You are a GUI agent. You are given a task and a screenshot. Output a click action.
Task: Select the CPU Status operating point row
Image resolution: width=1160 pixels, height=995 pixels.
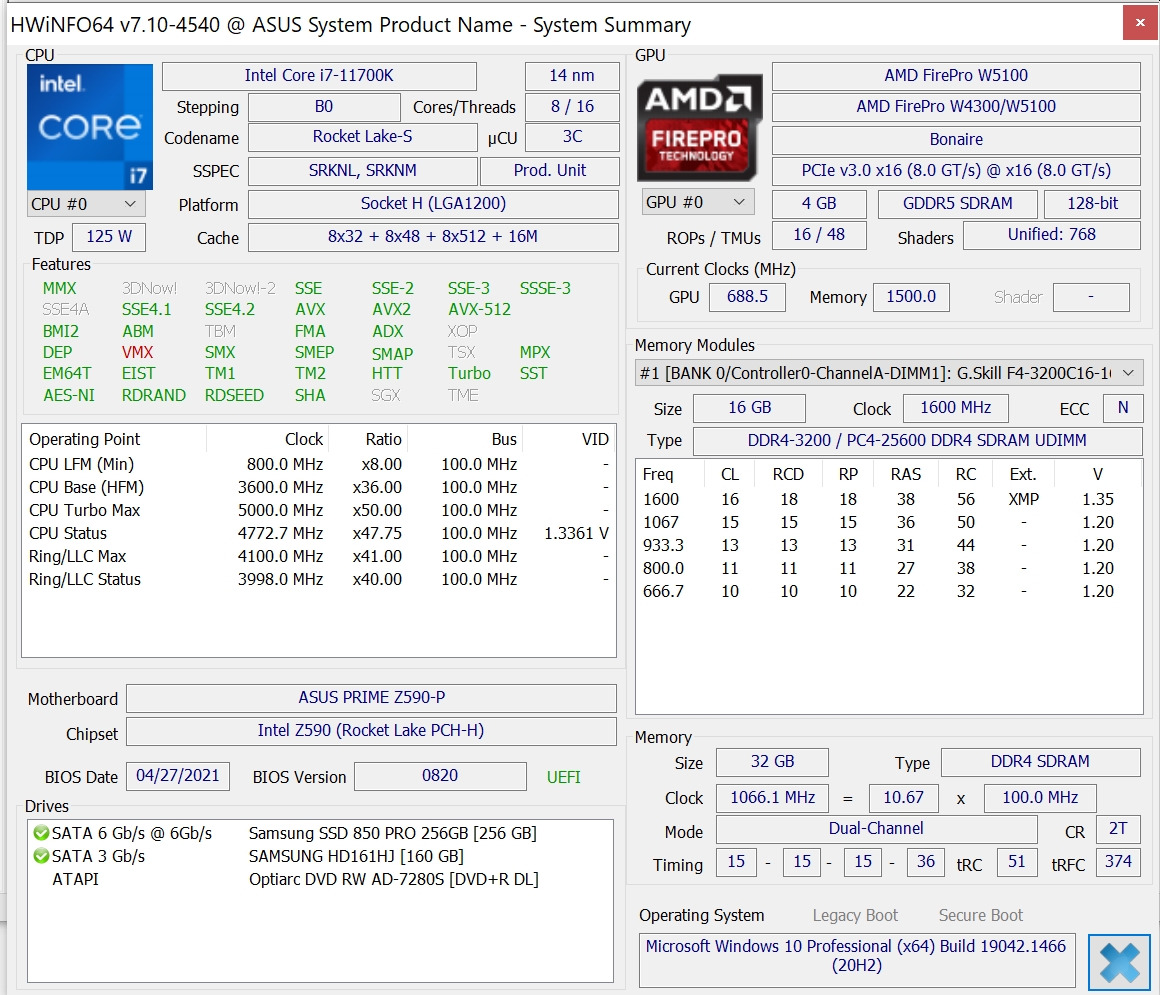coord(319,533)
